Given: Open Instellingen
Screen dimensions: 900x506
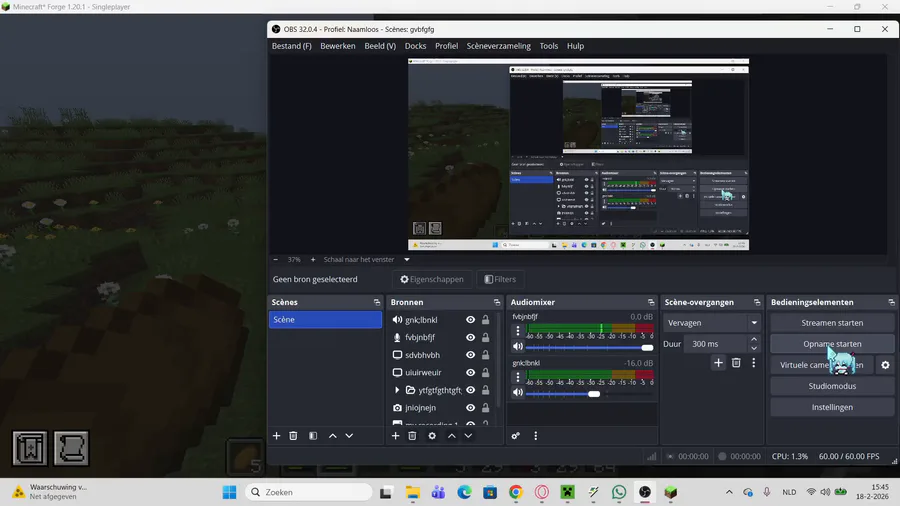Looking at the screenshot, I should (832, 407).
